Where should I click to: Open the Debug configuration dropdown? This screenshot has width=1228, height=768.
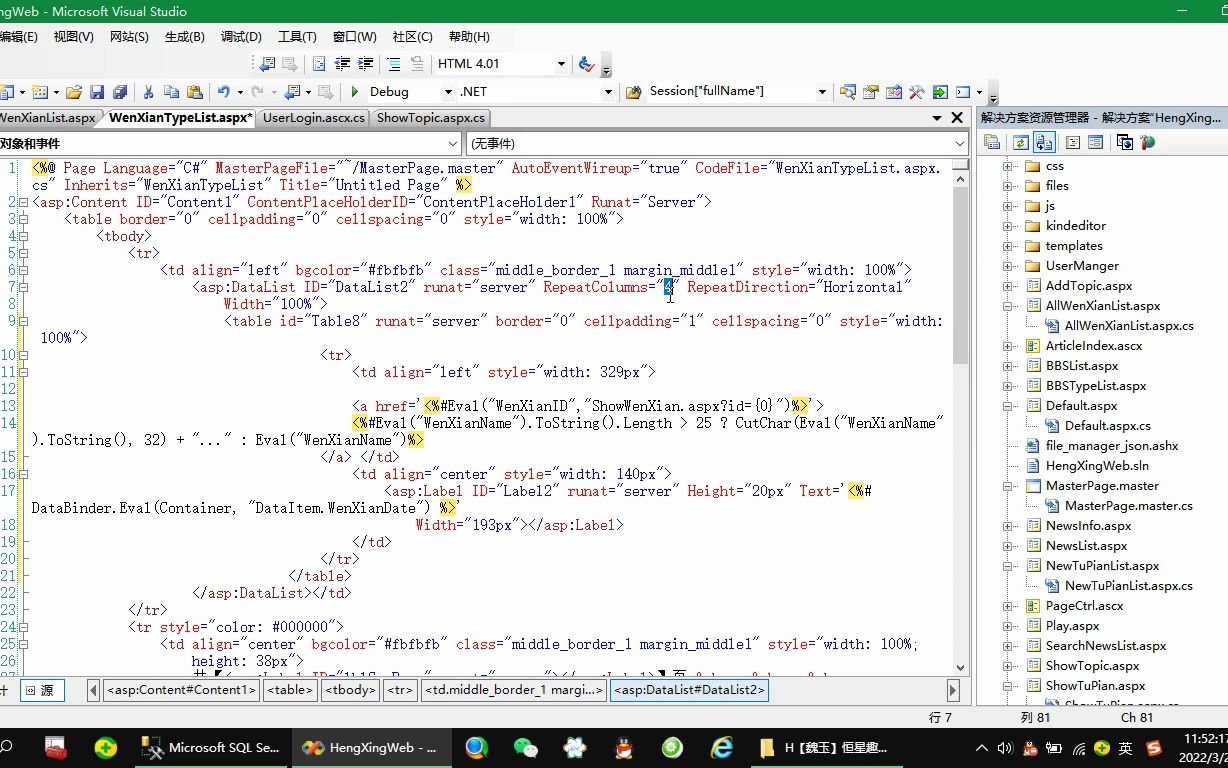pyautogui.click(x=448, y=91)
